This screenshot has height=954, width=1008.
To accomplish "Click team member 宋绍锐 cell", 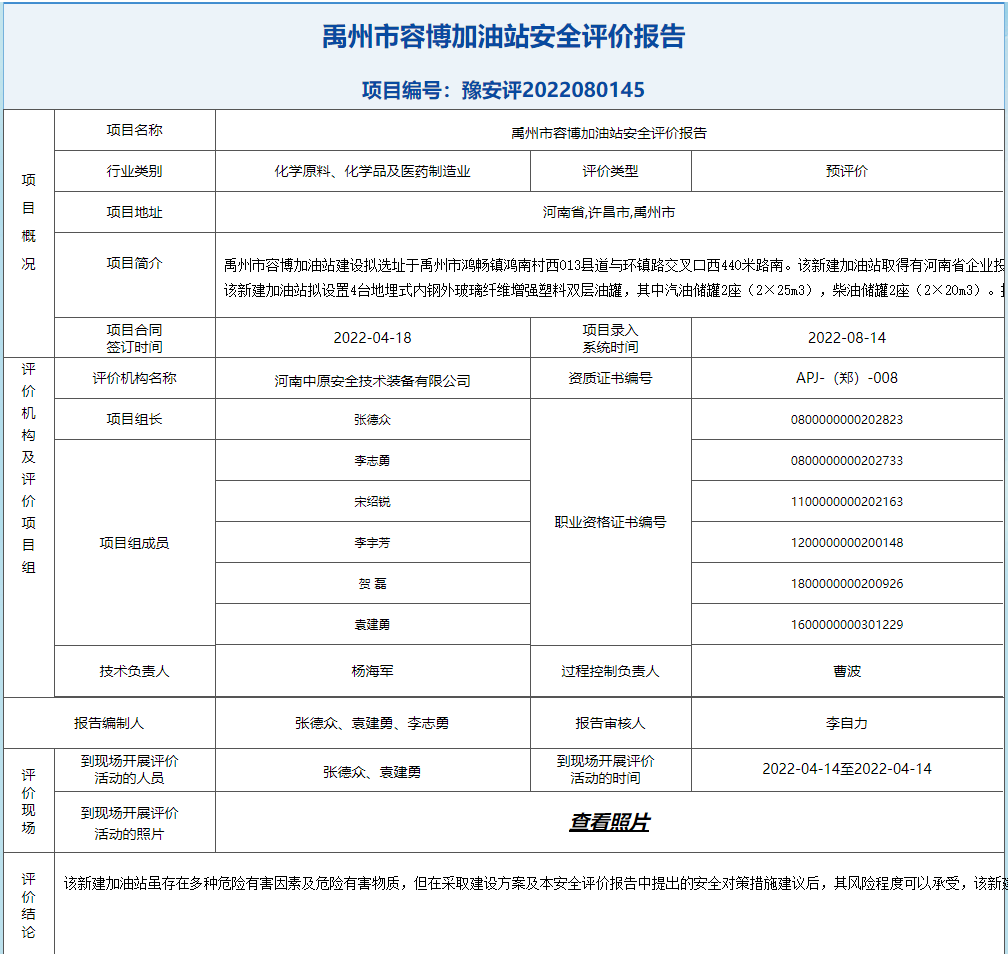I will click(372, 501).
